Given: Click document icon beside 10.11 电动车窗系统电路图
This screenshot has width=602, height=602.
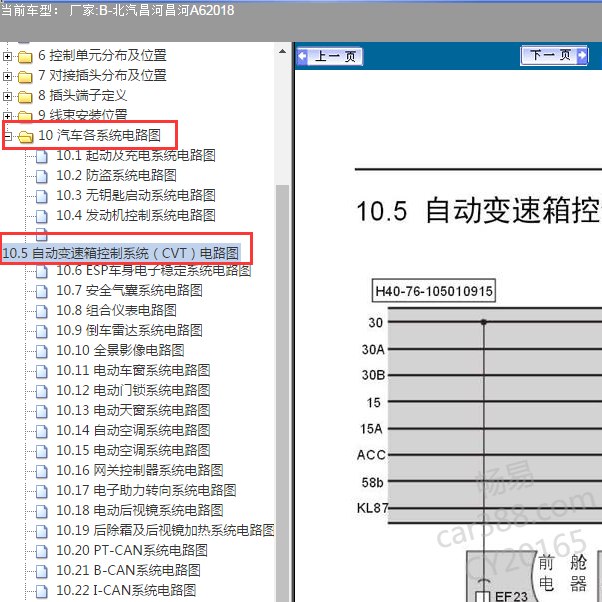Looking at the screenshot, I should pos(41,371).
